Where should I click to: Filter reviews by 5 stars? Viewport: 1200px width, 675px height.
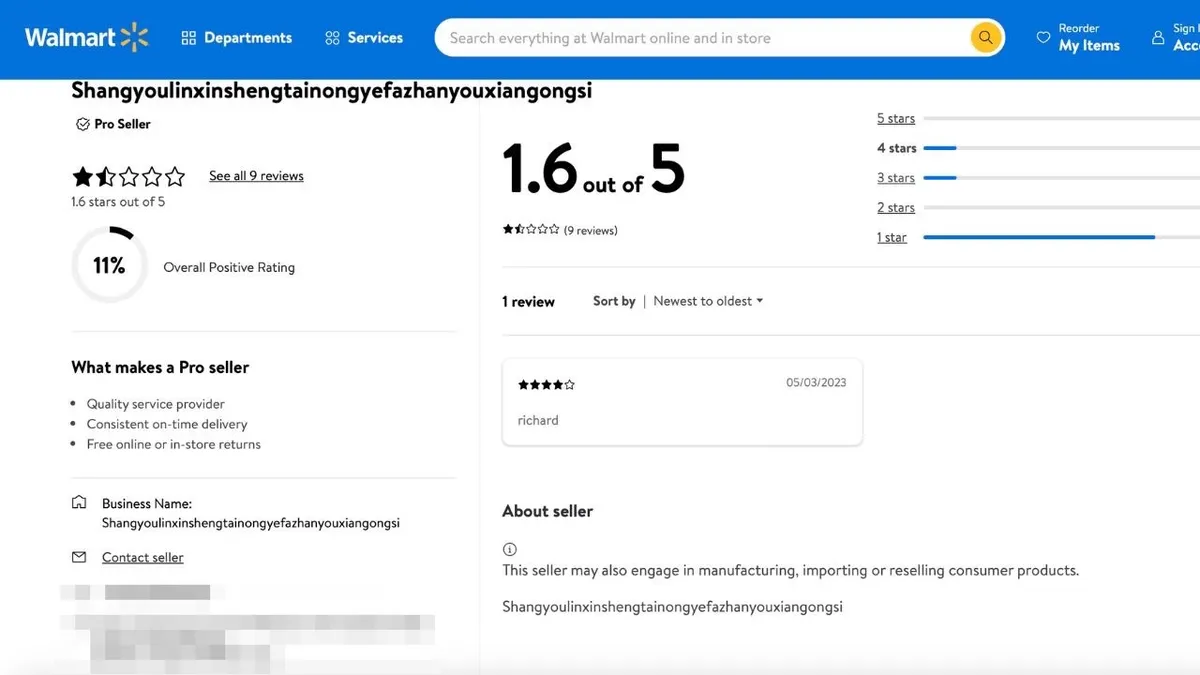[896, 118]
